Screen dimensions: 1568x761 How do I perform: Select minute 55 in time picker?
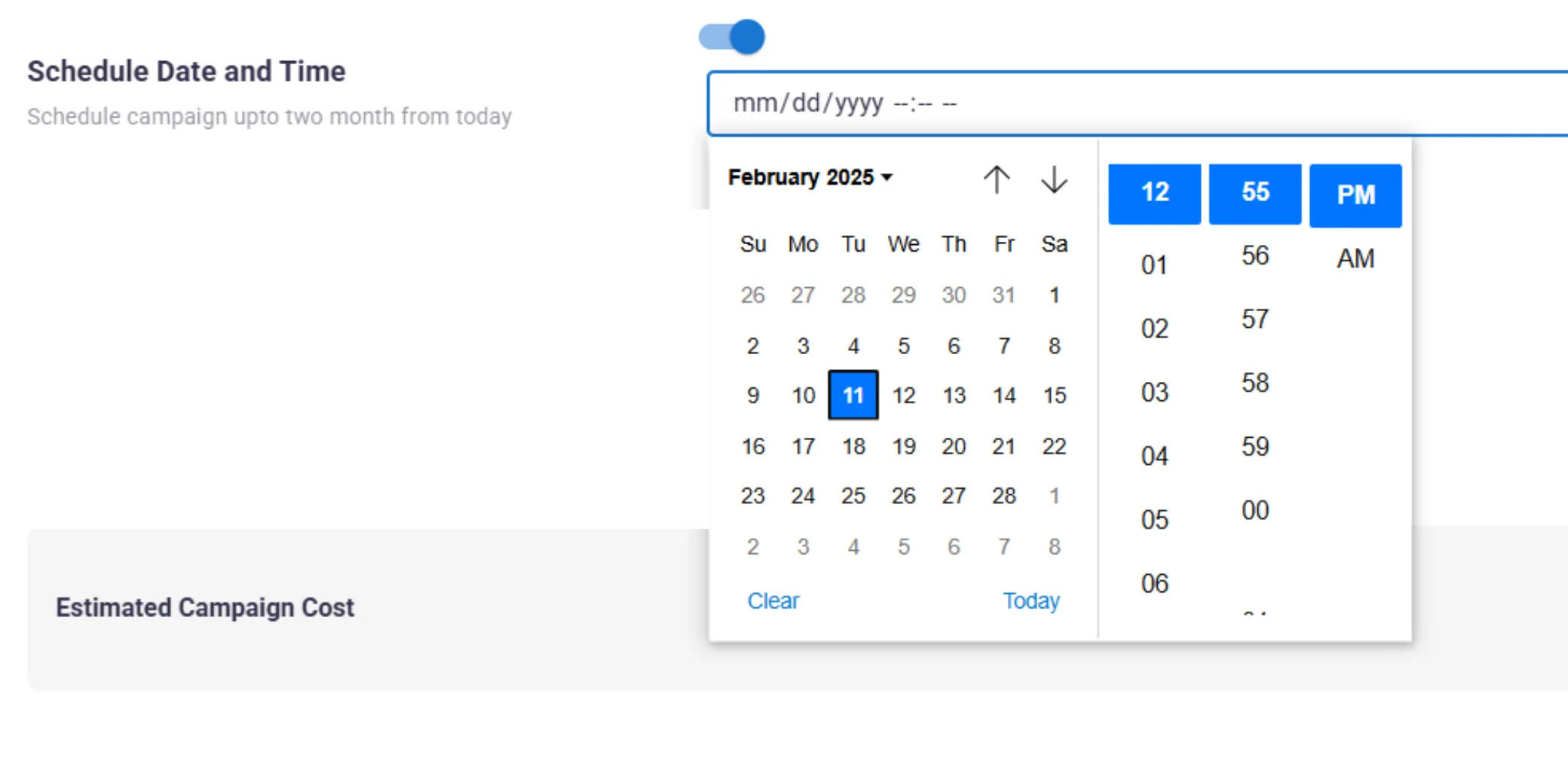pos(1255,194)
